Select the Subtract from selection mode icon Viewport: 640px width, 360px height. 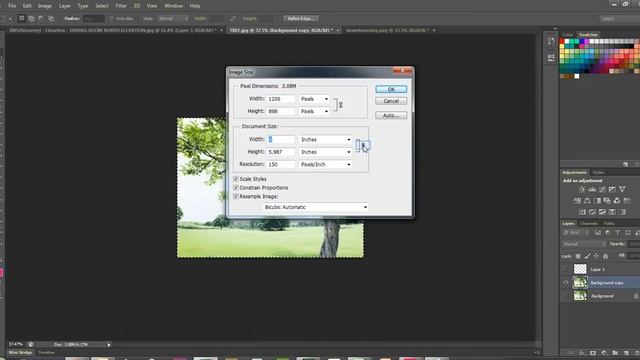tap(41, 18)
